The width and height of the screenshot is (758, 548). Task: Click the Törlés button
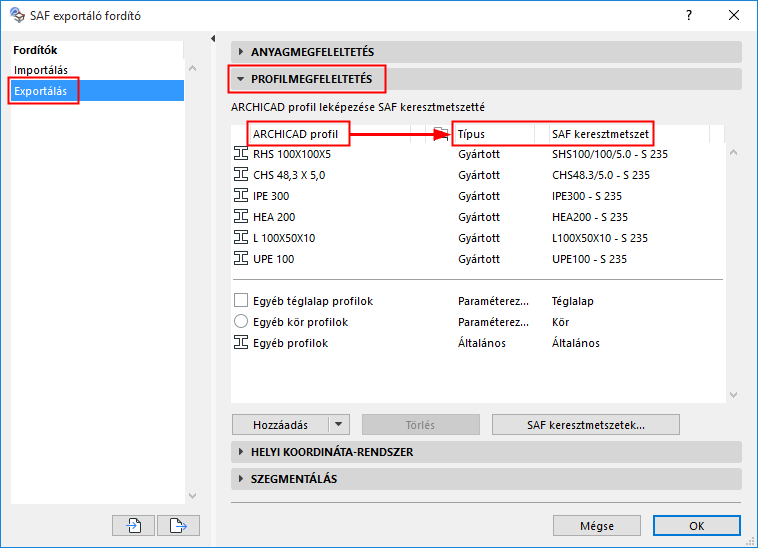click(421, 425)
